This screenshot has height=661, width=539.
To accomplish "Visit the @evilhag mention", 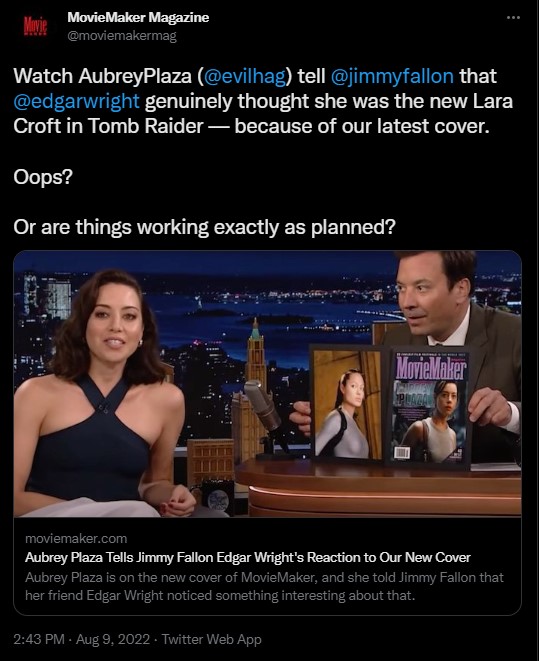I will coord(245,76).
